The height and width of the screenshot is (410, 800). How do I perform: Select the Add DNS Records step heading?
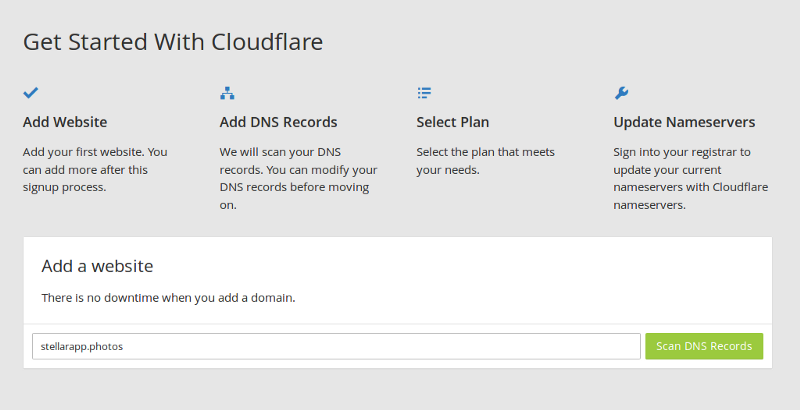279,122
